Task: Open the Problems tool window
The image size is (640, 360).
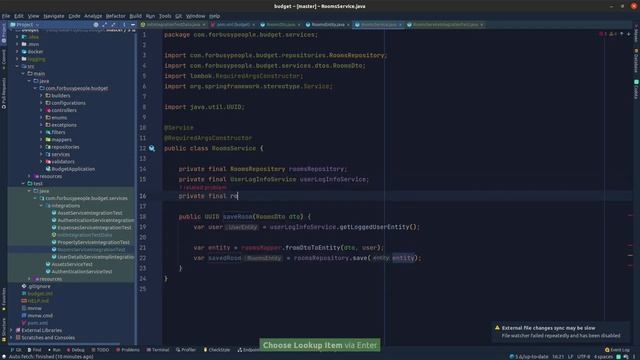Action: (128, 350)
